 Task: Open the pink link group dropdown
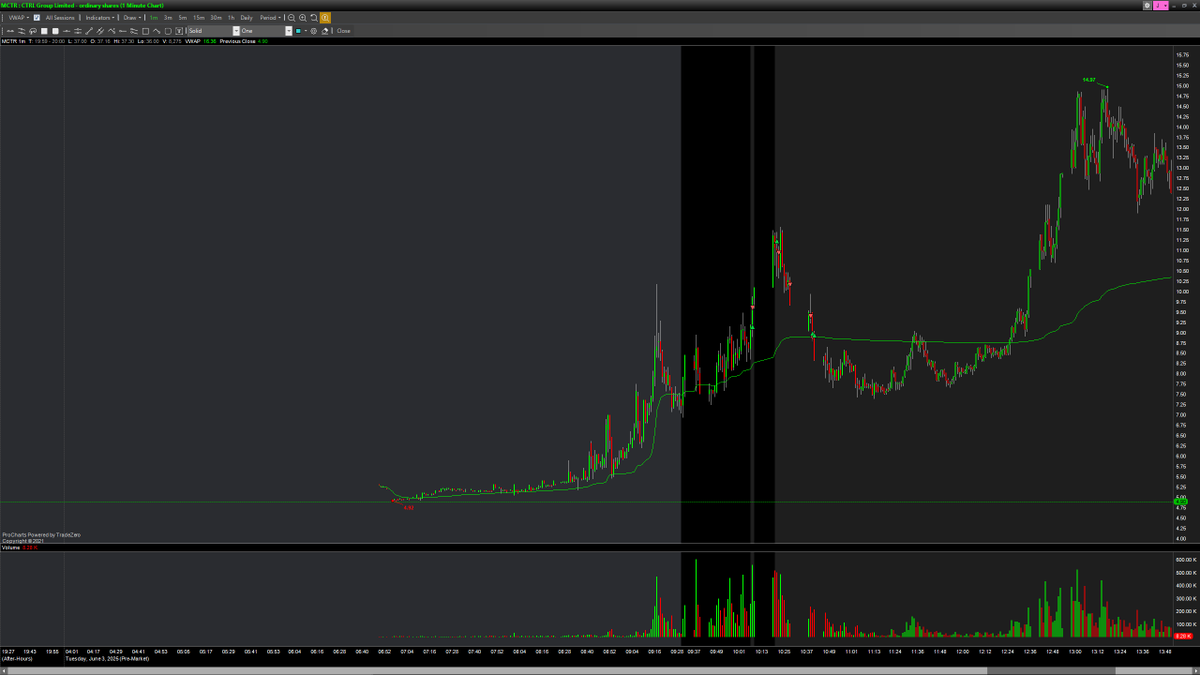pyautogui.click(x=1161, y=6)
